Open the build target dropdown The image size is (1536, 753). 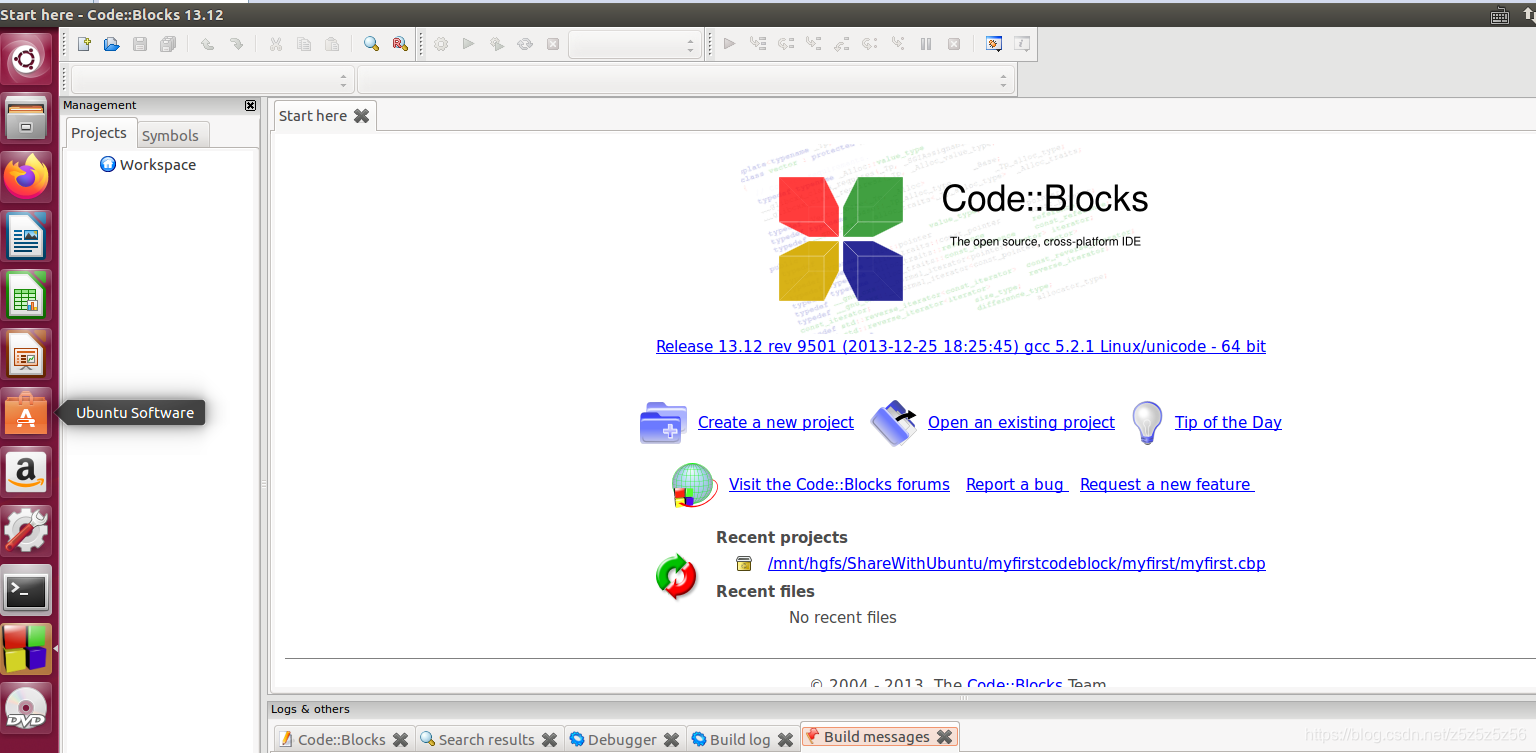point(634,45)
